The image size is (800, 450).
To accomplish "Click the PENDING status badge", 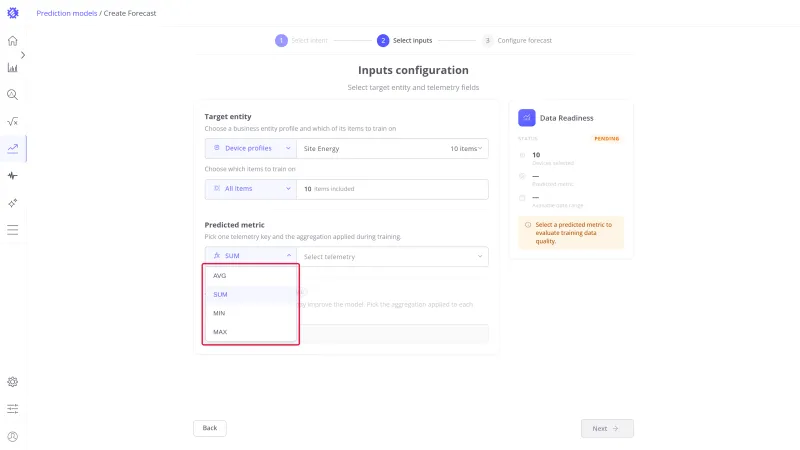I will click(606, 138).
